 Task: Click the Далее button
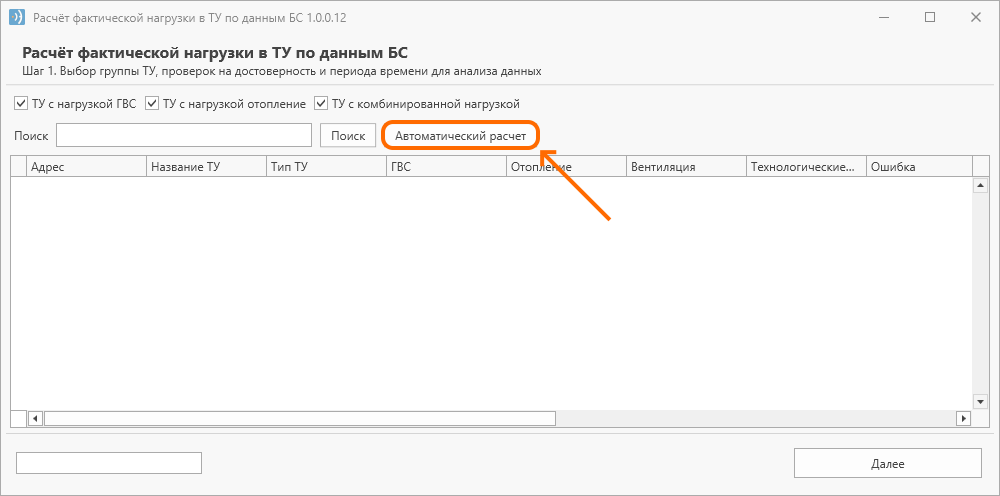pos(888,463)
